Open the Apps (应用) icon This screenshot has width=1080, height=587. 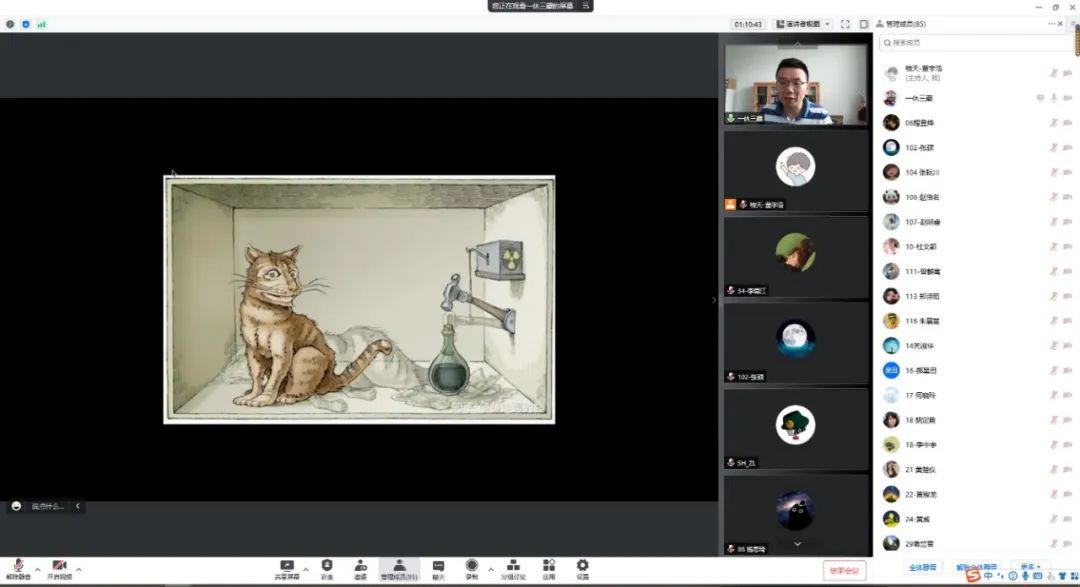coord(549,566)
